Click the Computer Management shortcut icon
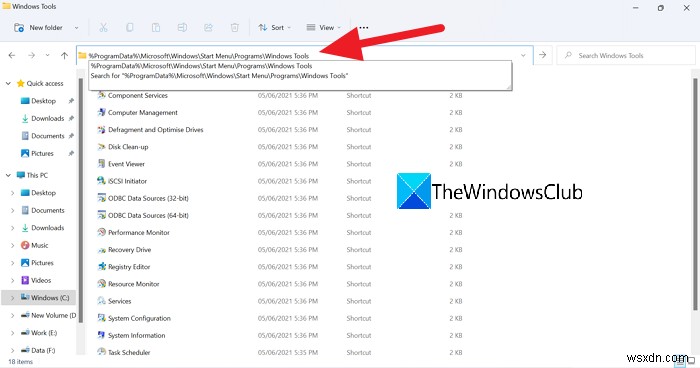 (101, 113)
